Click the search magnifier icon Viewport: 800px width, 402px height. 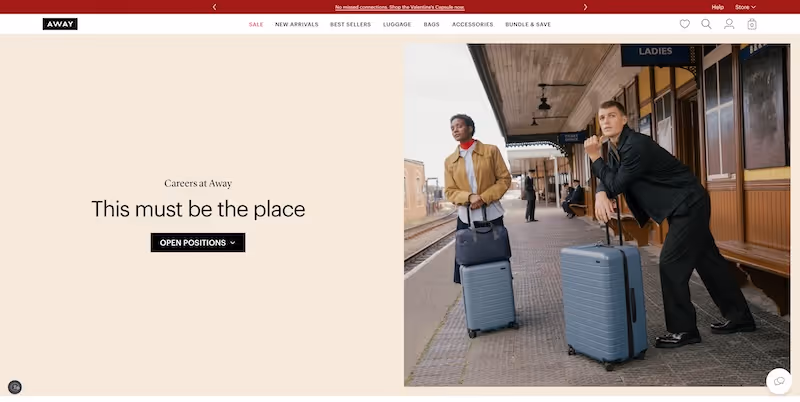[706, 24]
